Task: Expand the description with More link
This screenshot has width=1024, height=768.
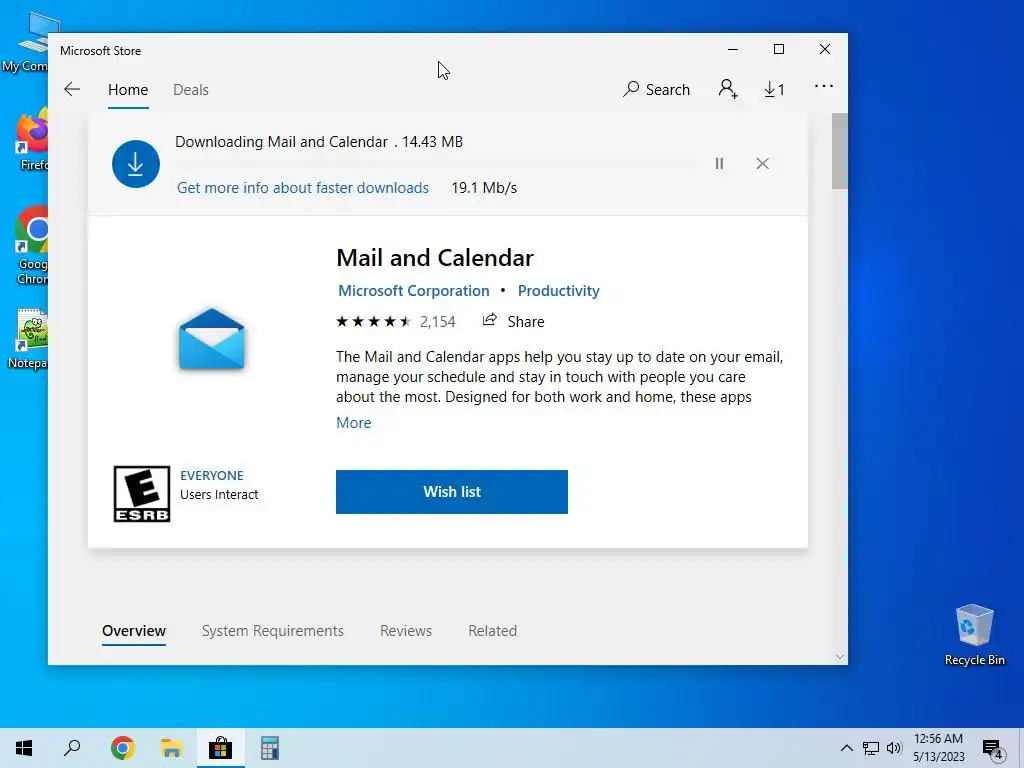Action: (353, 423)
